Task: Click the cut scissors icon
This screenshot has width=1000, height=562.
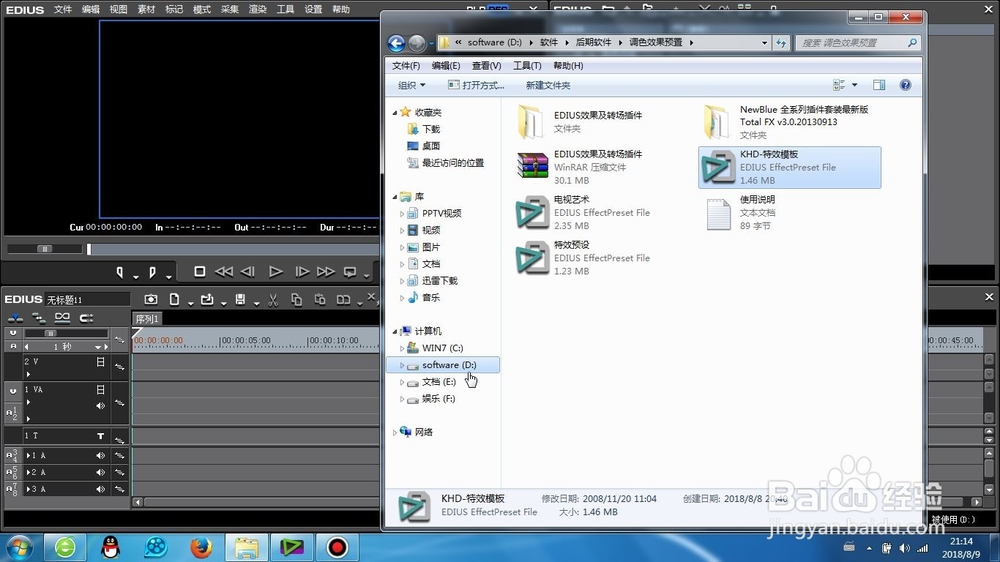Action: 273,300
